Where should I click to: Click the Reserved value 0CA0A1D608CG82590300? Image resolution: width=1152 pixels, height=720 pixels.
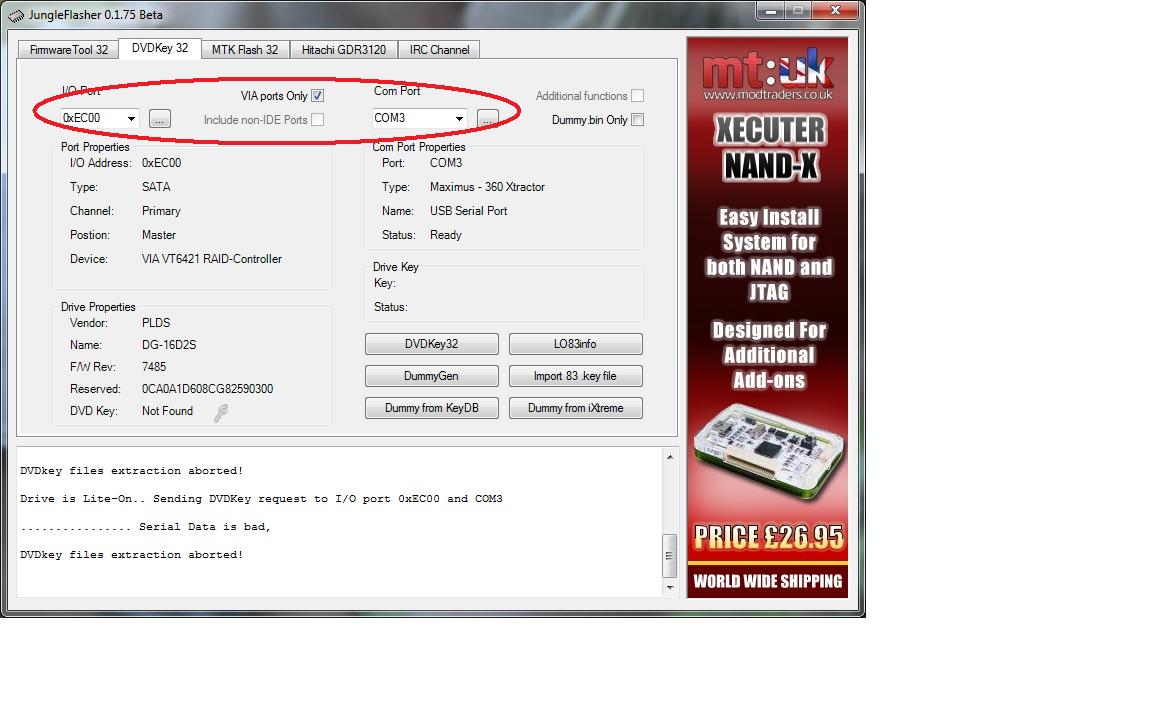click(207, 389)
